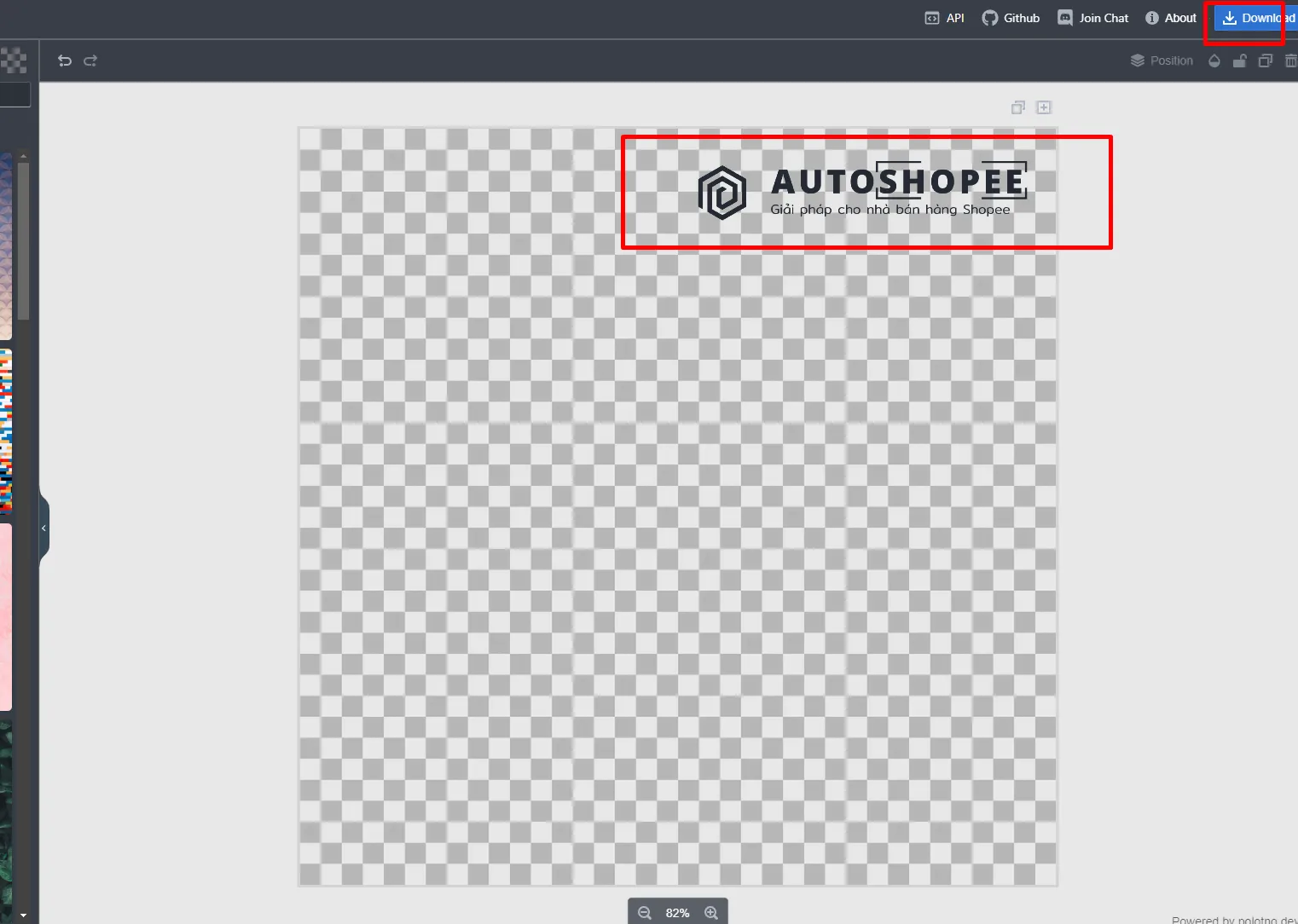Image resolution: width=1298 pixels, height=924 pixels.
Task: Click the Join Chat link
Action: (x=1092, y=18)
